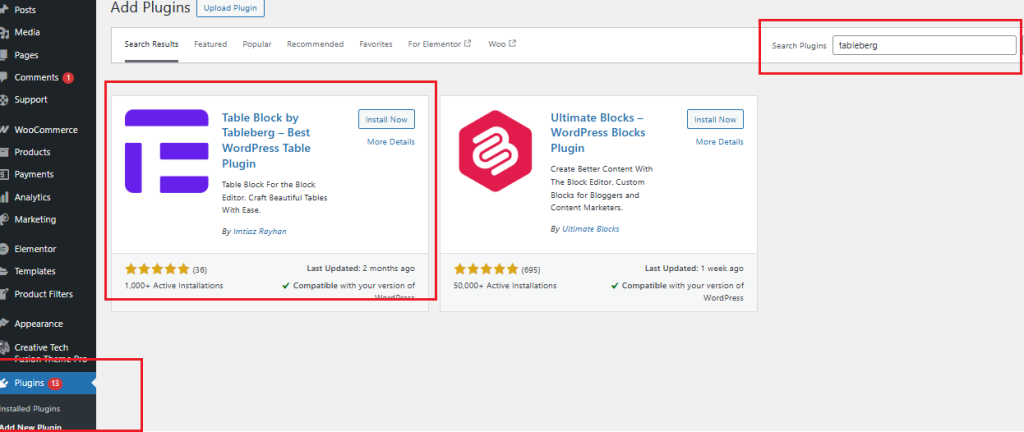Open the Table Block by Tableberg title link
The image size is (1024, 432).
[x=266, y=140]
